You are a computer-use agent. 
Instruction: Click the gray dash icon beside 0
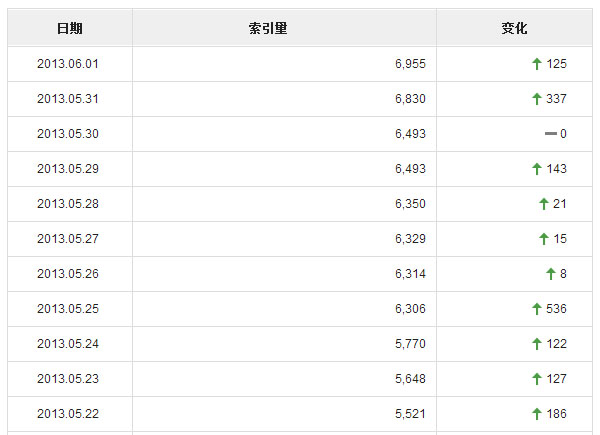550,134
